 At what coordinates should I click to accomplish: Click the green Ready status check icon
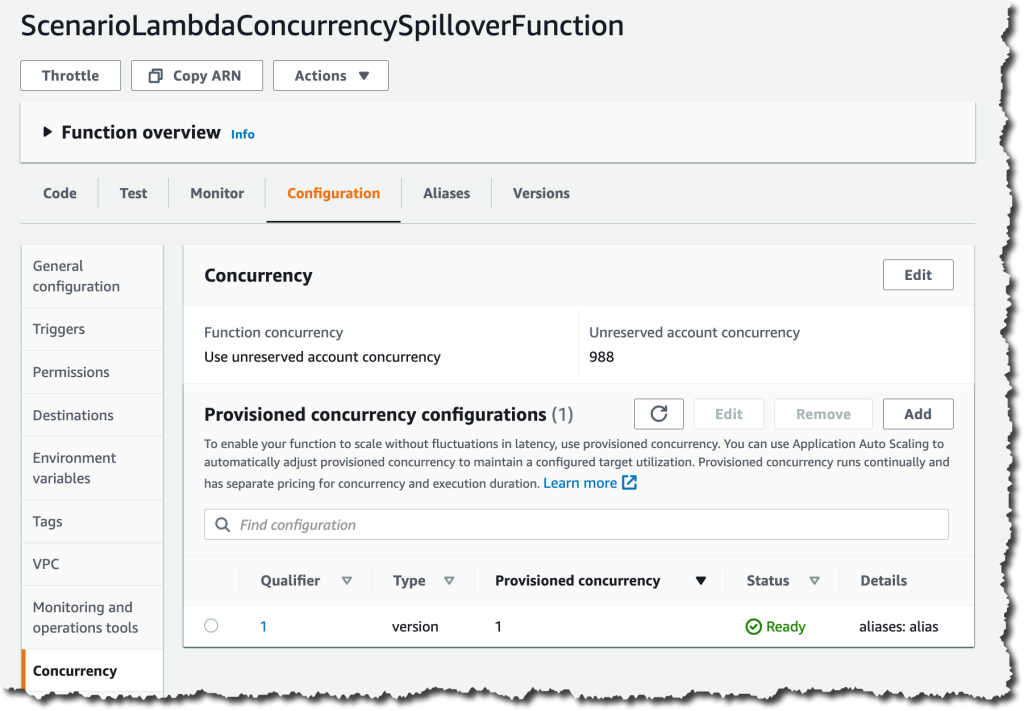(752, 625)
